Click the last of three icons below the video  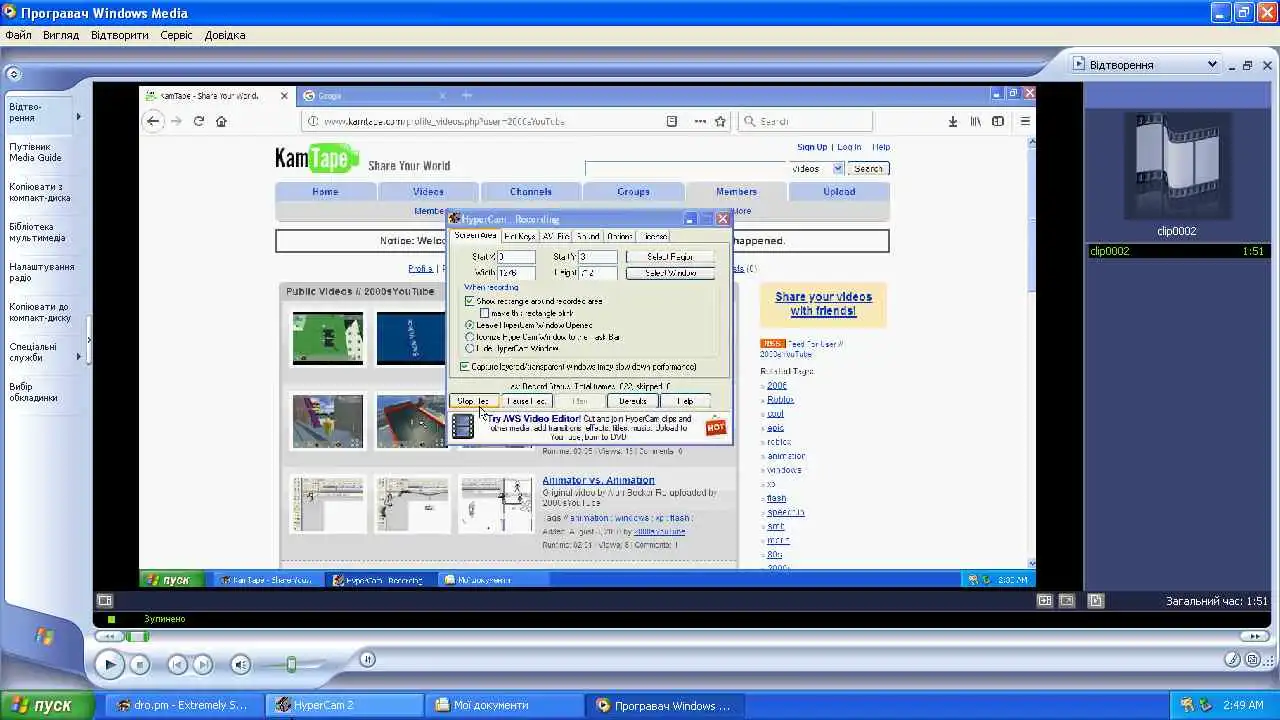(1096, 601)
